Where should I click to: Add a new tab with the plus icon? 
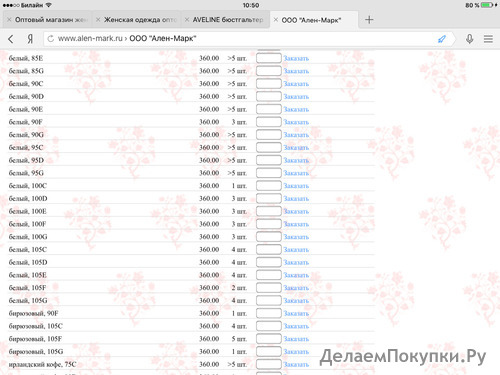(369, 20)
